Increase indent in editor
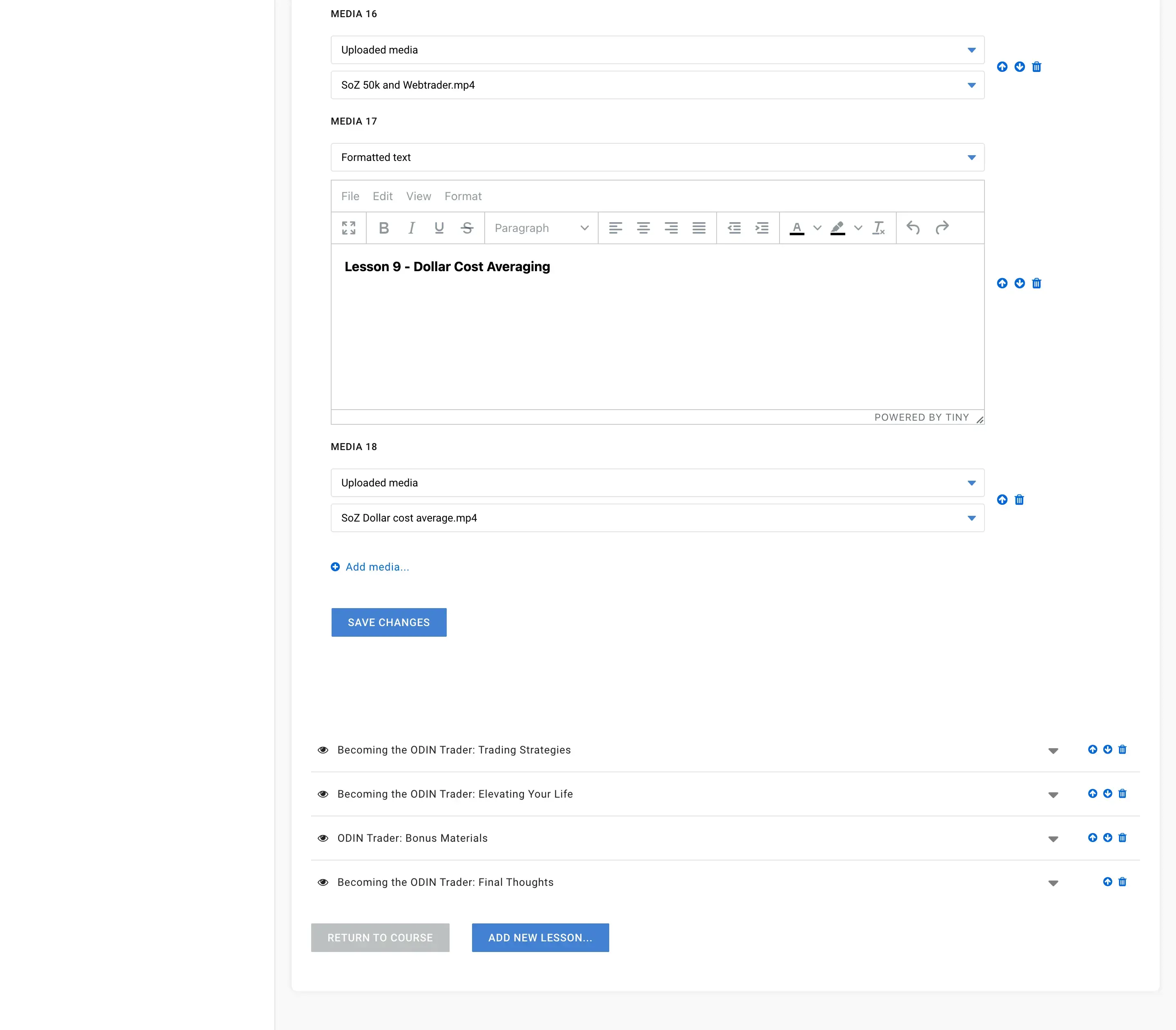The height and width of the screenshot is (1030, 1176). 762,228
